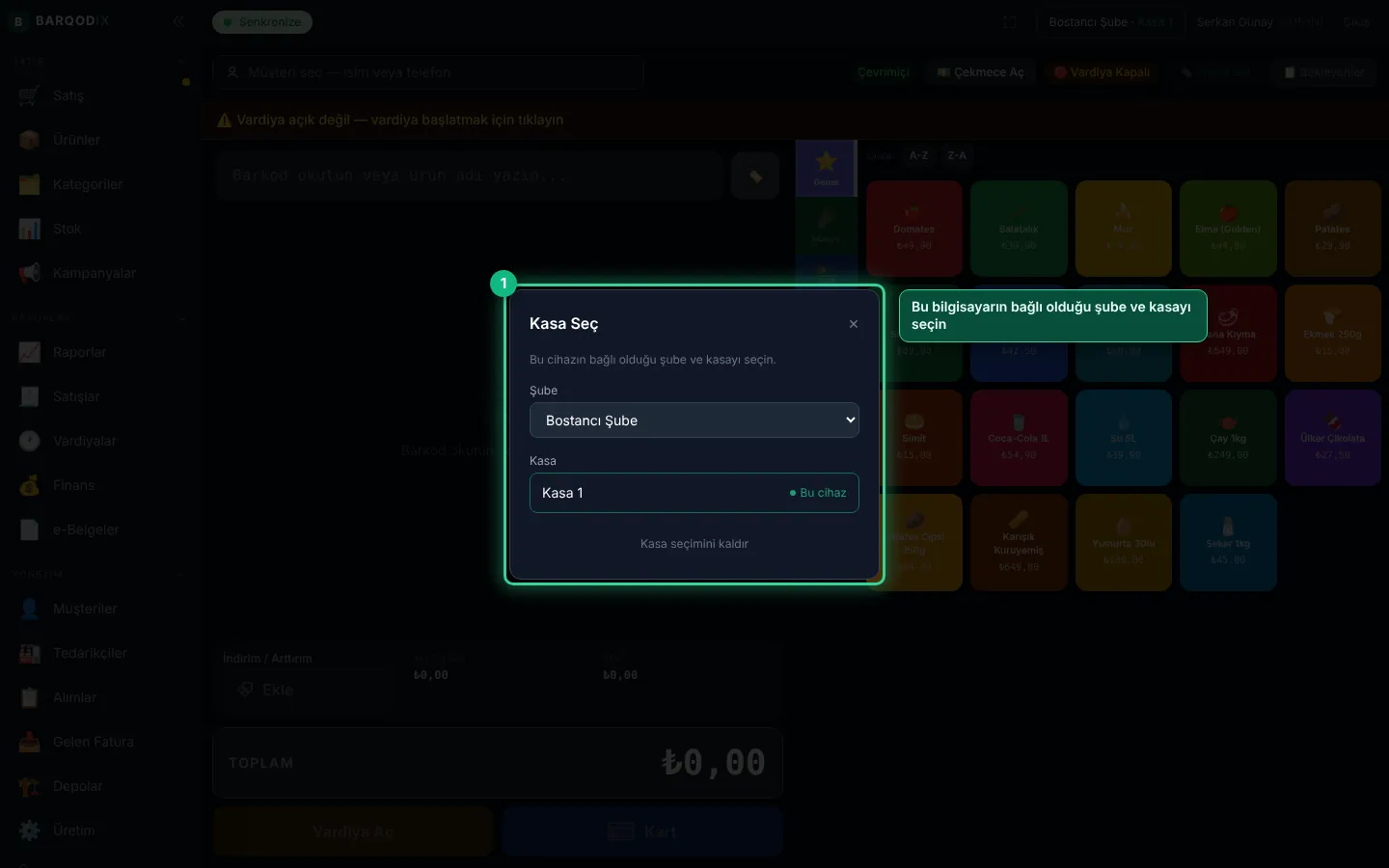Image resolution: width=1389 pixels, height=868 pixels.
Task: Open the Şube dropdown showing Bostancı Şube
Action: click(x=694, y=420)
